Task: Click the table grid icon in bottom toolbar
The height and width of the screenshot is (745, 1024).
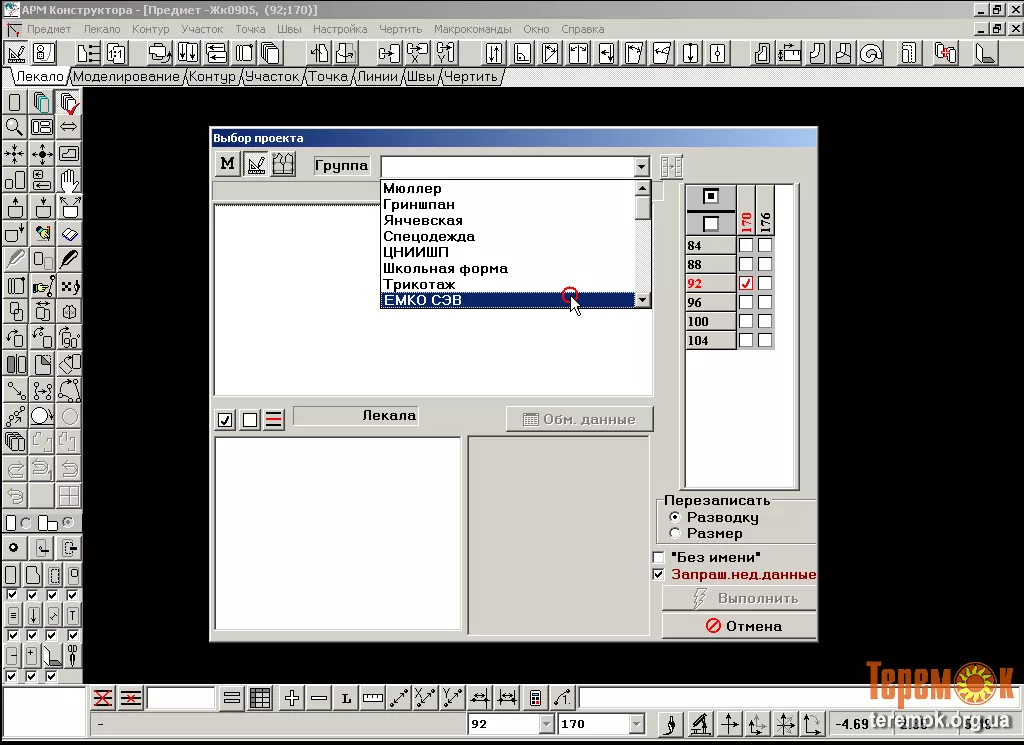Action: [x=260, y=698]
